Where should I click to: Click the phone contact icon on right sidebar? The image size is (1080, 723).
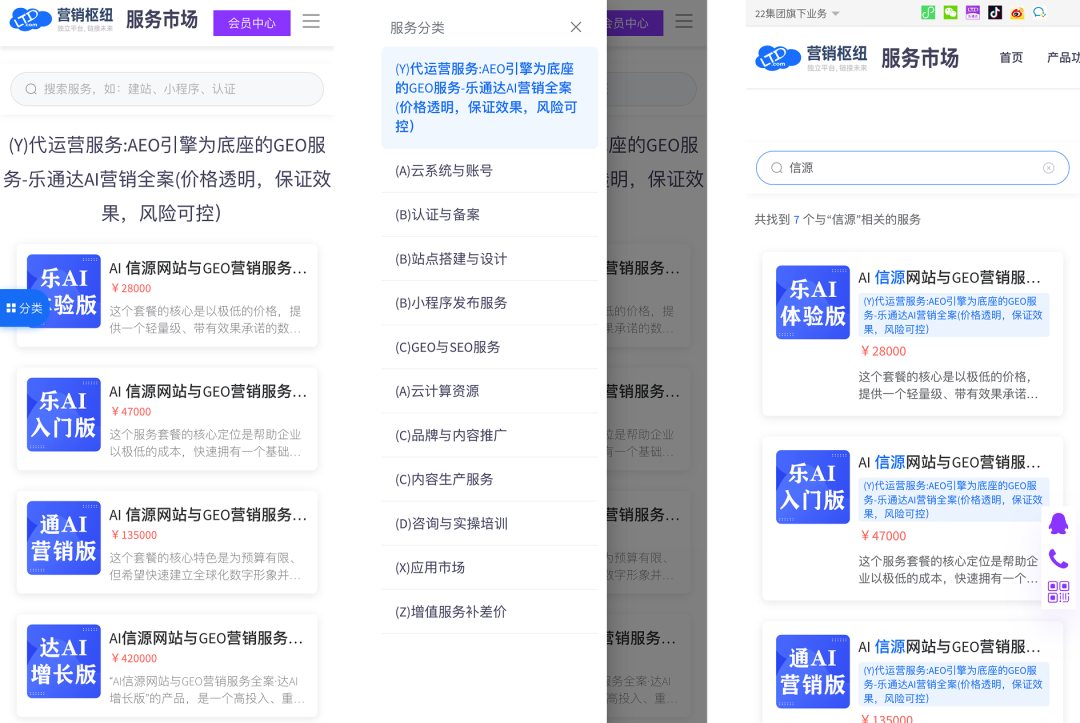(x=1058, y=558)
